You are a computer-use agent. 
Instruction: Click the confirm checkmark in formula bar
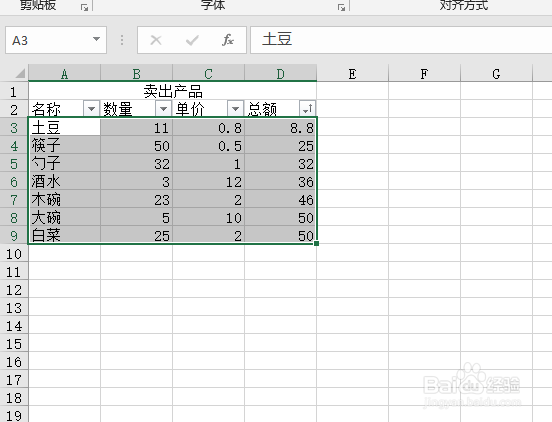point(192,40)
